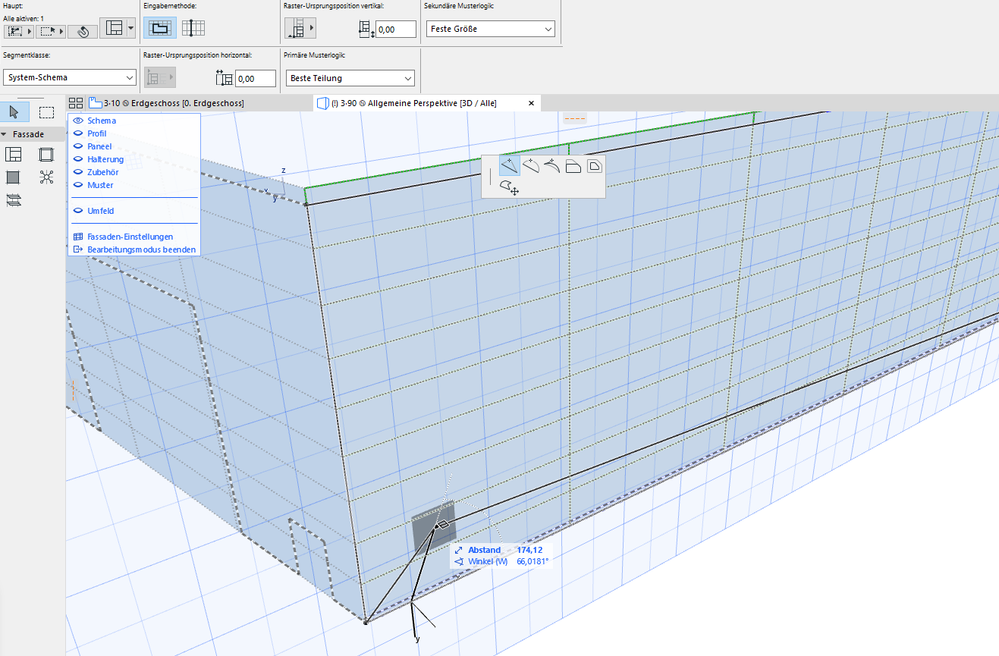Hide the Paneel elements via eye icon
The width and height of the screenshot is (999, 656).
tap(78, 147)
